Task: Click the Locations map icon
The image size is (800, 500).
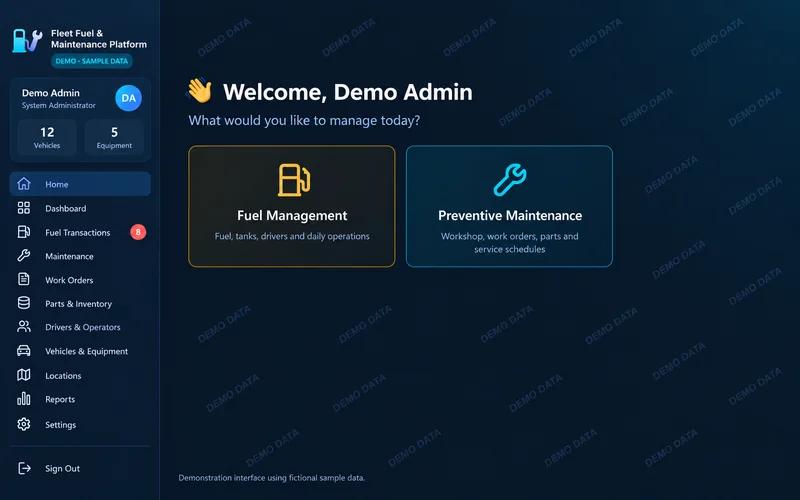Action: tap(23, 375)
